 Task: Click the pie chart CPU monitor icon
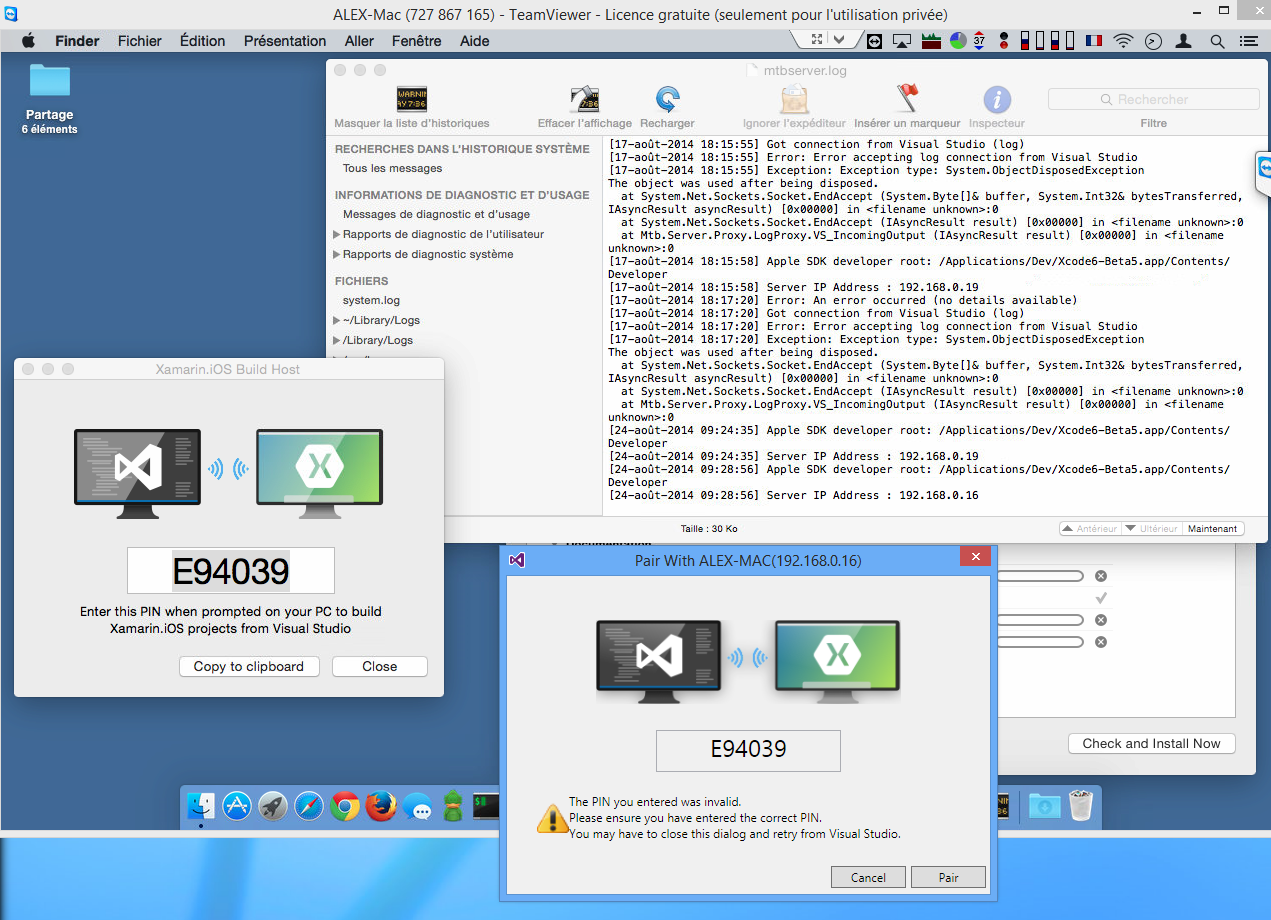point(958,41)
